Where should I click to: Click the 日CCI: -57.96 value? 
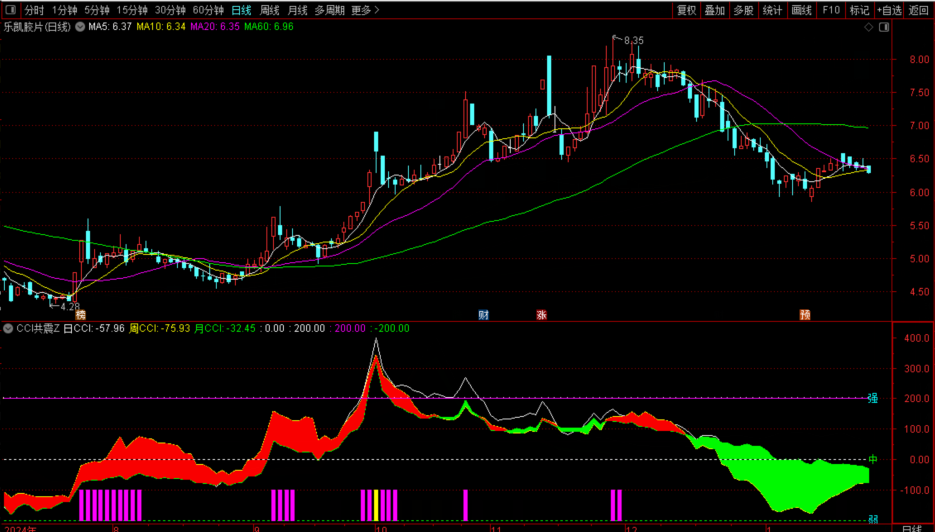click(94, 329)
